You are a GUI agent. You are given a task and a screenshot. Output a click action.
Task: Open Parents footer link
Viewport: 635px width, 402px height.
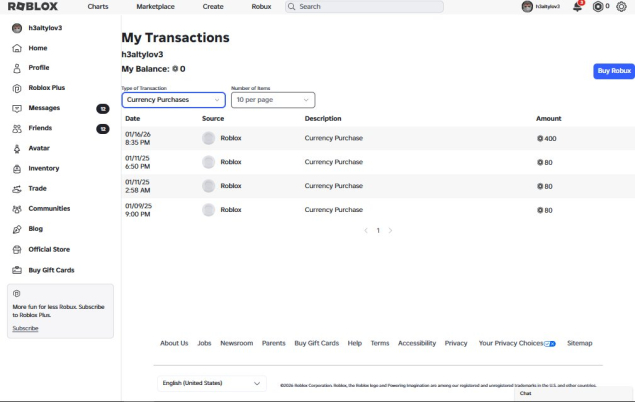[x=274, y=343]
